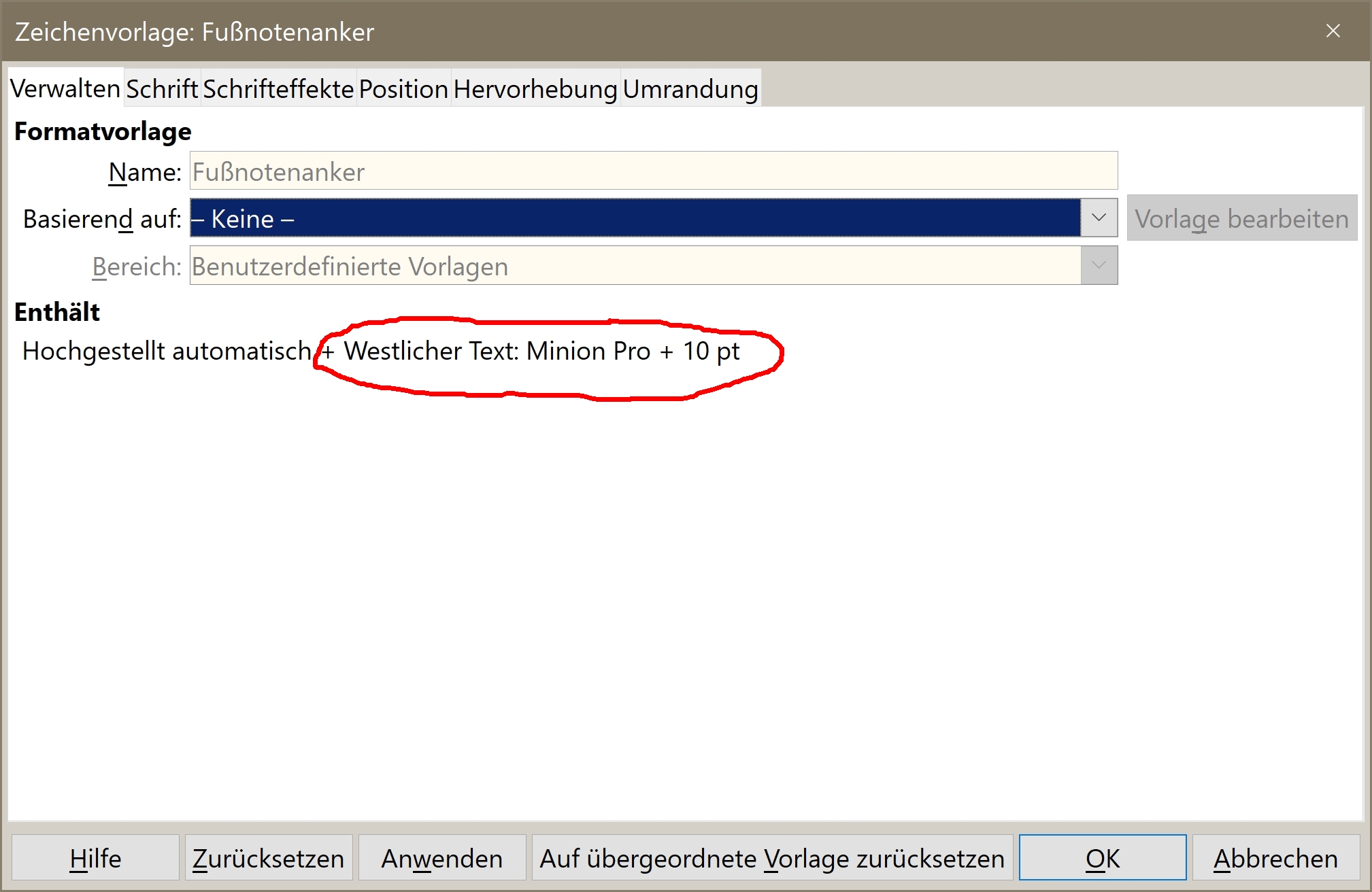This screenshot has width=1372, height=892.
Task: Click the Zurücksetzen button
Action: [269, 858]
